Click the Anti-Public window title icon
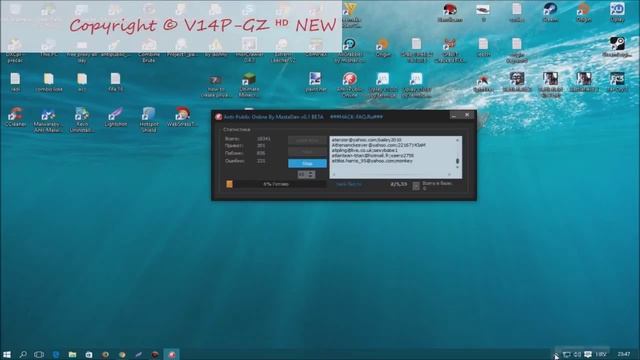Viewport: 640px width, 360px height. pos(218,117)
